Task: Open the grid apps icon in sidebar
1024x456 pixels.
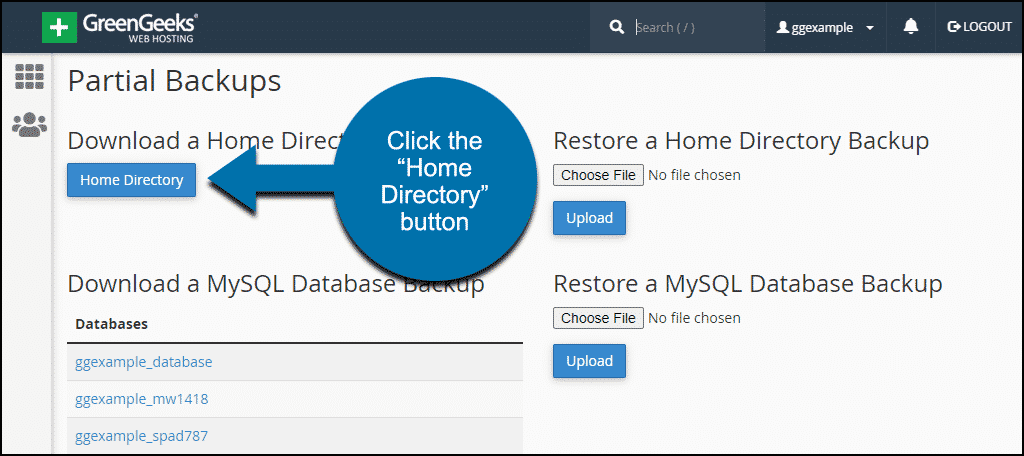Action: click(x=29, y=77)
